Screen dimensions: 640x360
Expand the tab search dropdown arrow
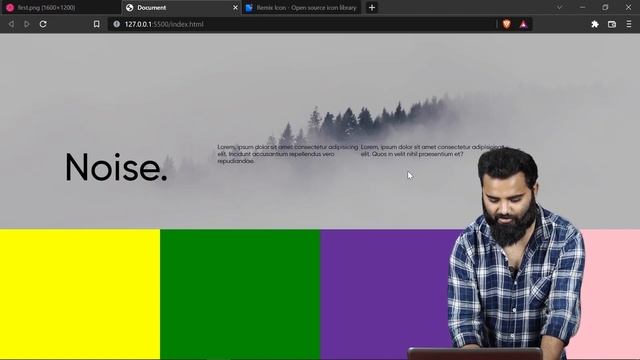point(559,7)
